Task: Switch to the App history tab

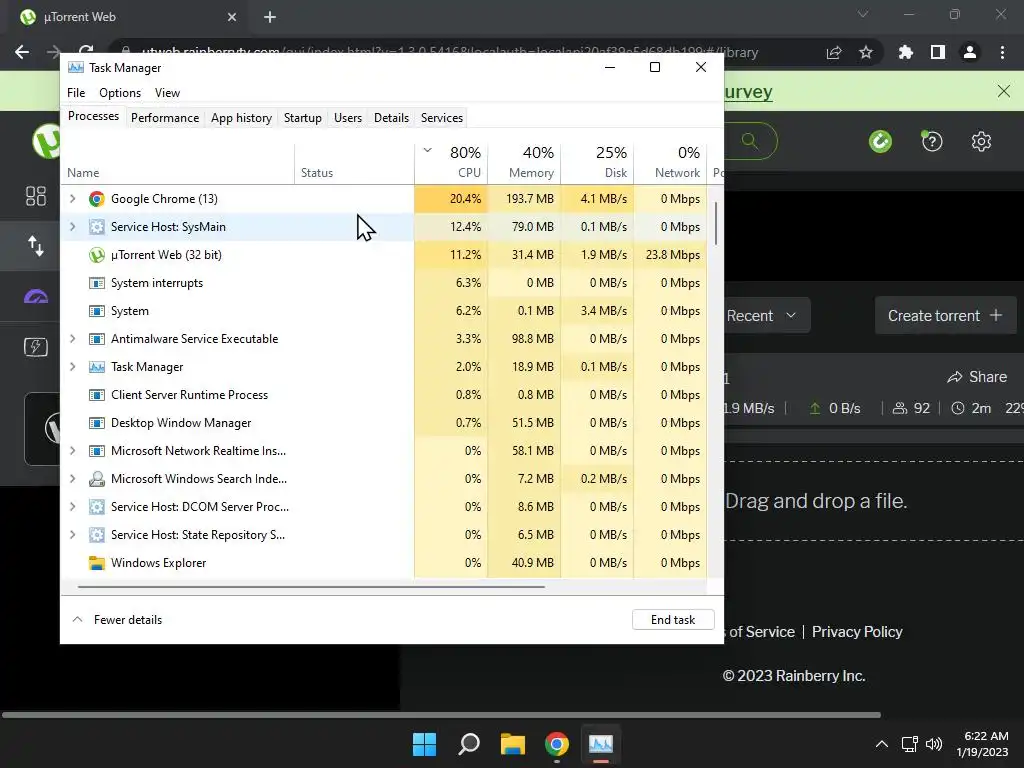Action: (241, 118)
